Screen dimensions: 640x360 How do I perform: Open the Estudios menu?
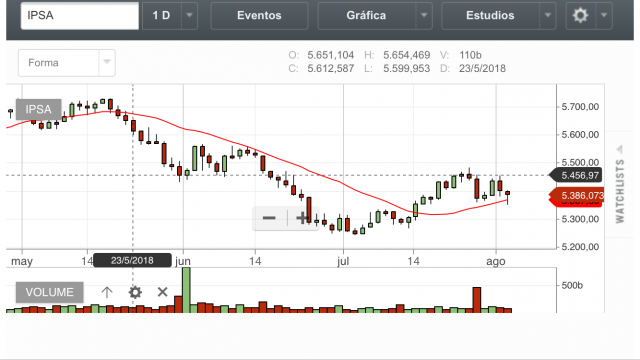point(490,16)
